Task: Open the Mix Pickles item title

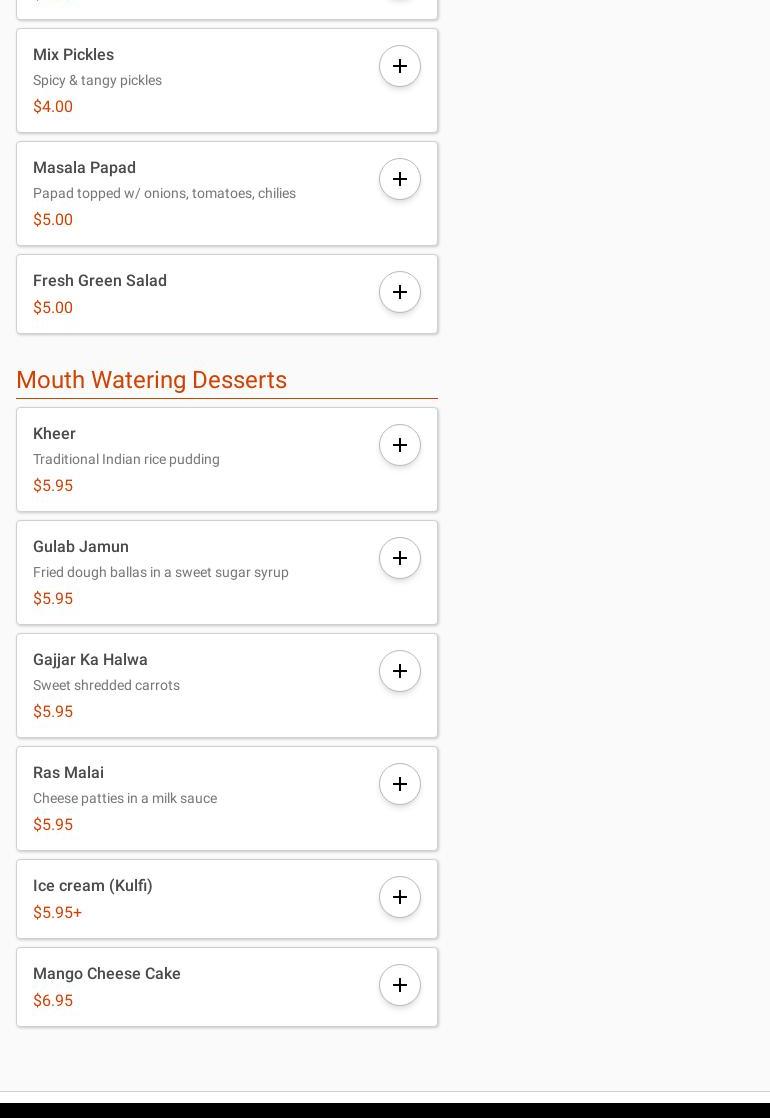Action: pos(73,55)
